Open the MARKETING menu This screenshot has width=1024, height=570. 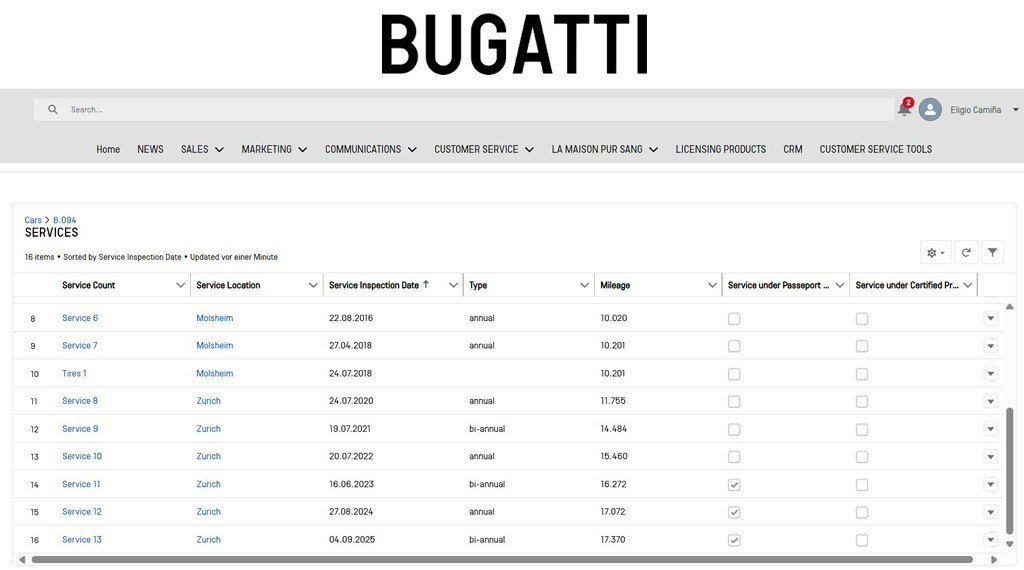274,150
